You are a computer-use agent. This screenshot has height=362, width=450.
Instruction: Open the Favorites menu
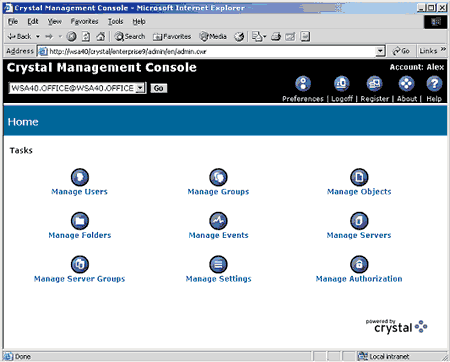[x=84, y=22]
